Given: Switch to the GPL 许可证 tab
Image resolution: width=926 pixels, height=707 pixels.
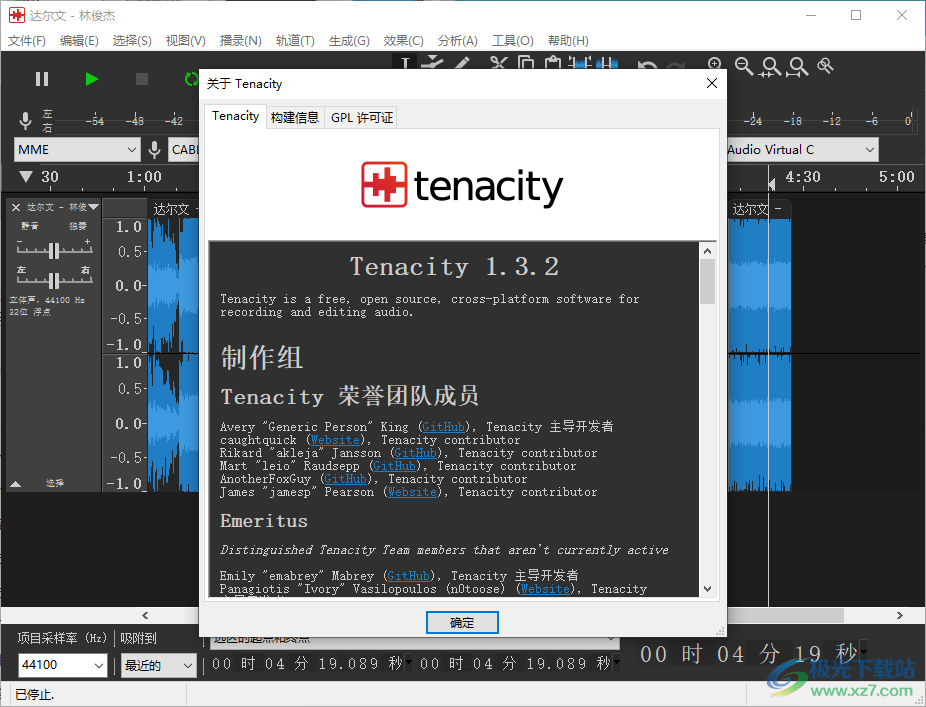Looking at the screenshot, I should tap(361, 118).
